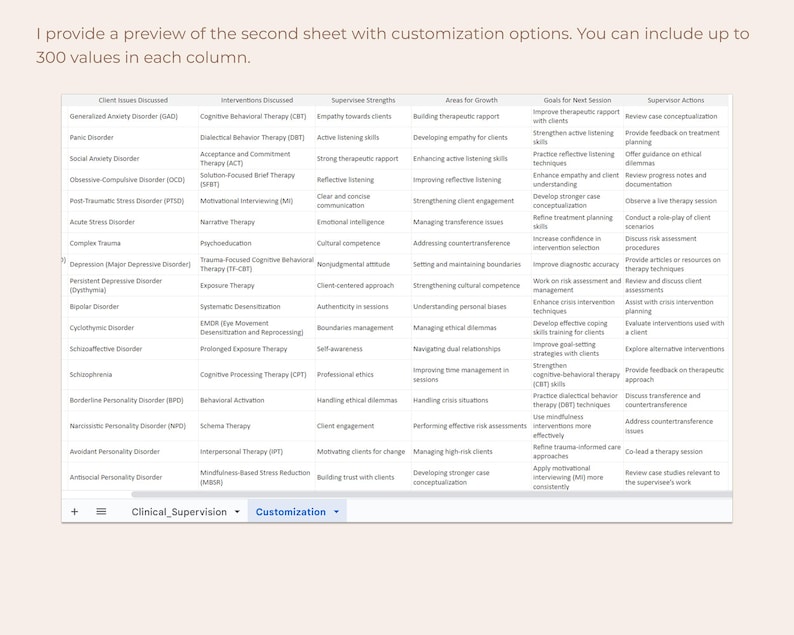Click the Persistent Depressive Disorder (Dysthymia) cell
This screenshot has height=635, width=794.
coord(133,286)
